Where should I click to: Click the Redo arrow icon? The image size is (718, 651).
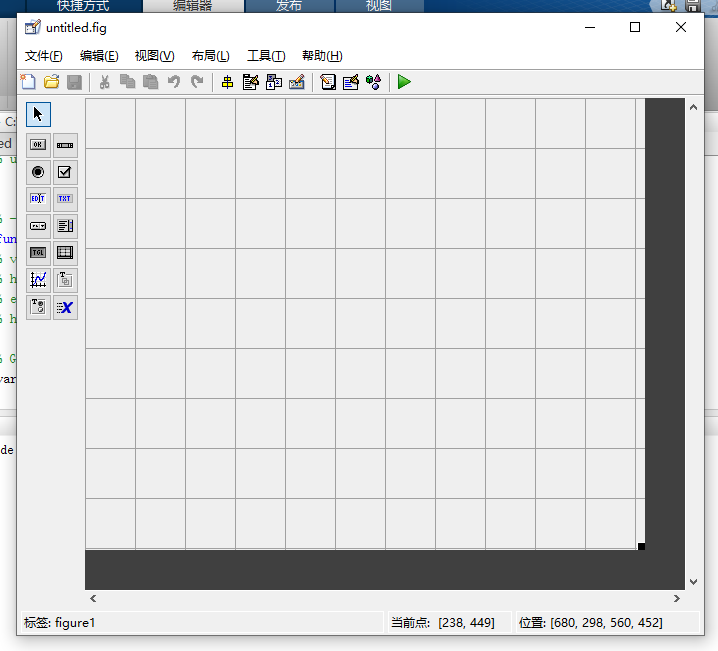[x=197, y=82]
